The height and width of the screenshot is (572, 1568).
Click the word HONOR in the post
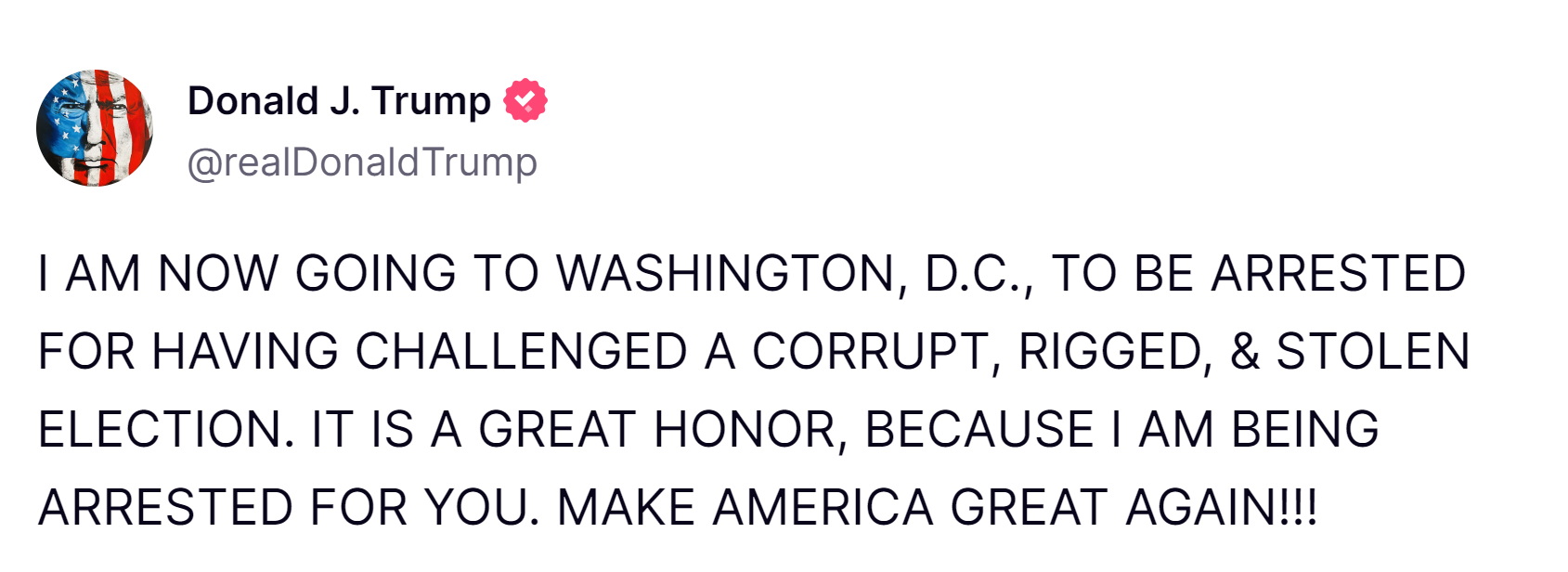click(x=750, y=430)
